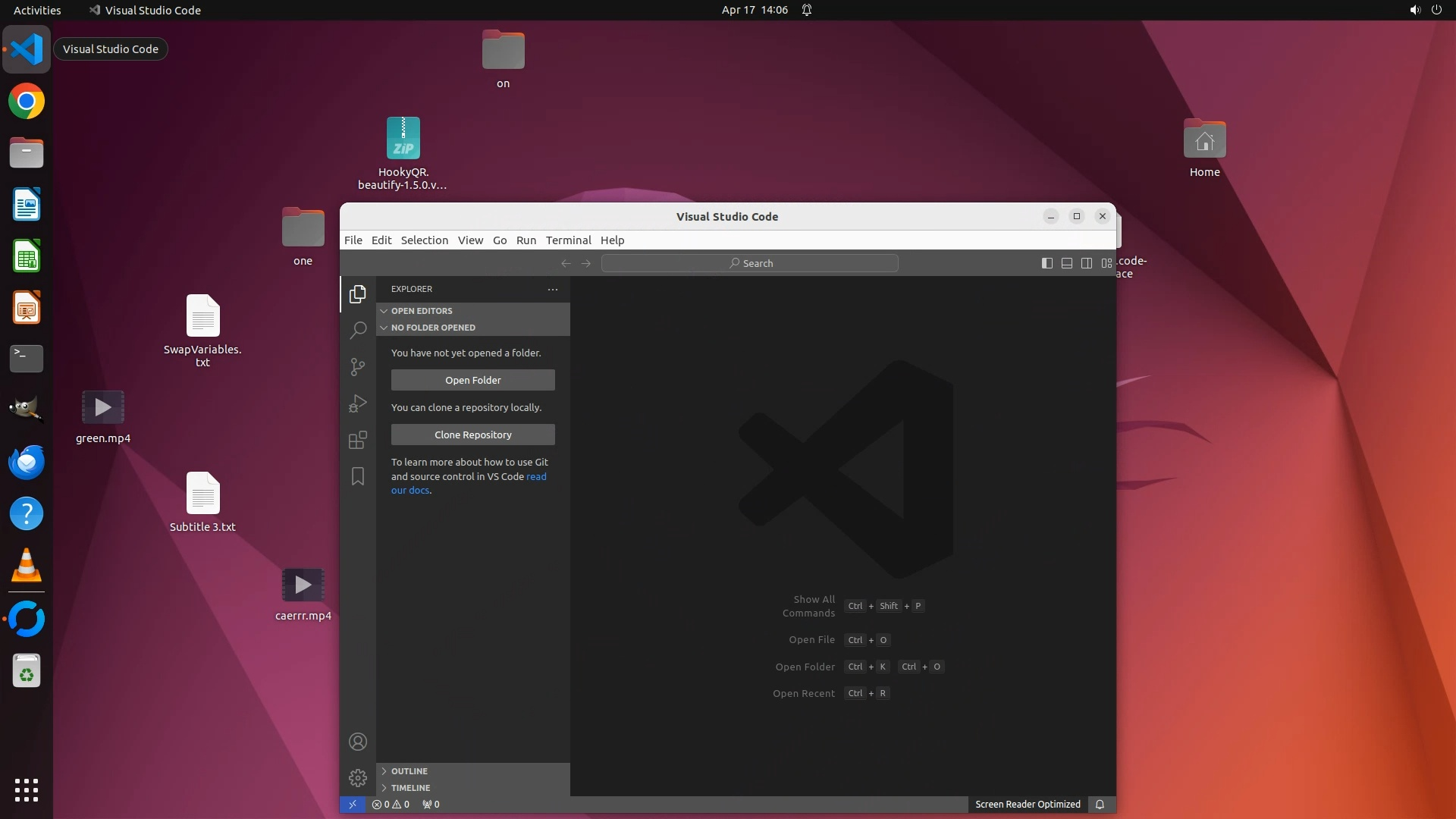This screenshot has height=819, width=1456.
Task: Open the Extensions view
Action: coord(358,440)
